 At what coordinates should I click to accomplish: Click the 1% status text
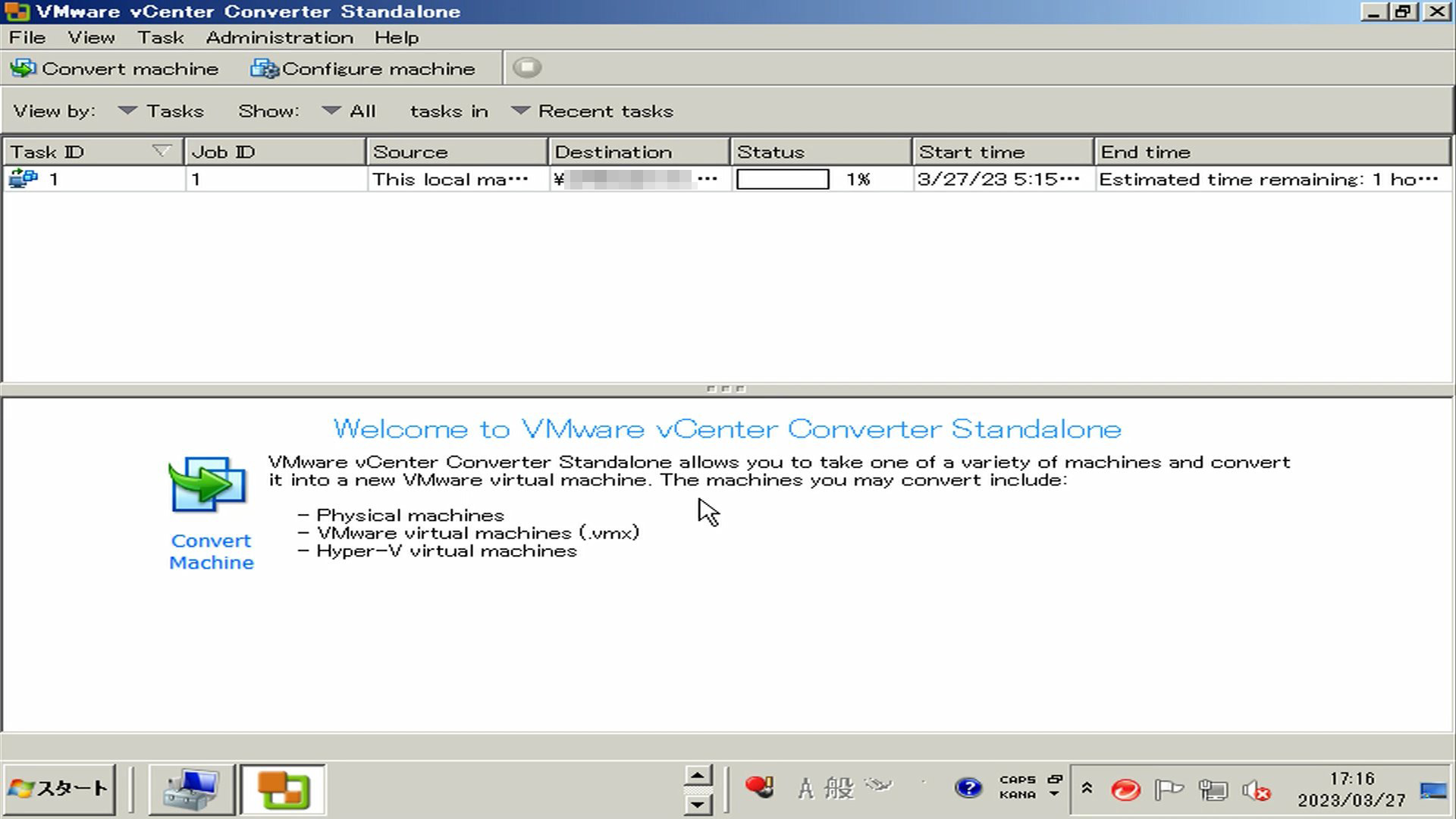point(858,180)
